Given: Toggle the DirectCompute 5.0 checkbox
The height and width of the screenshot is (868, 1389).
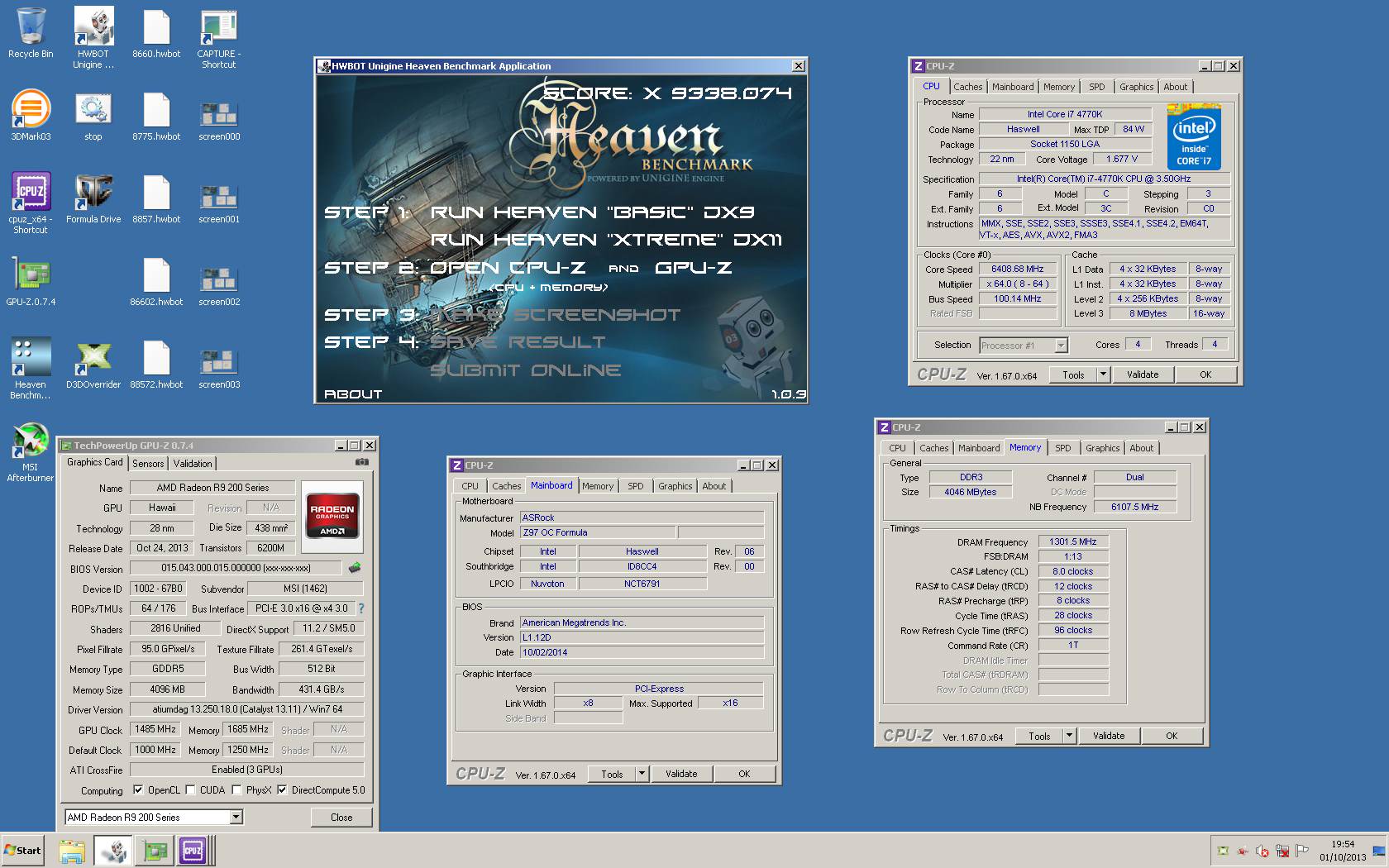Looking at the screenshot, I should pyautogui.click(x=282, y=790).
